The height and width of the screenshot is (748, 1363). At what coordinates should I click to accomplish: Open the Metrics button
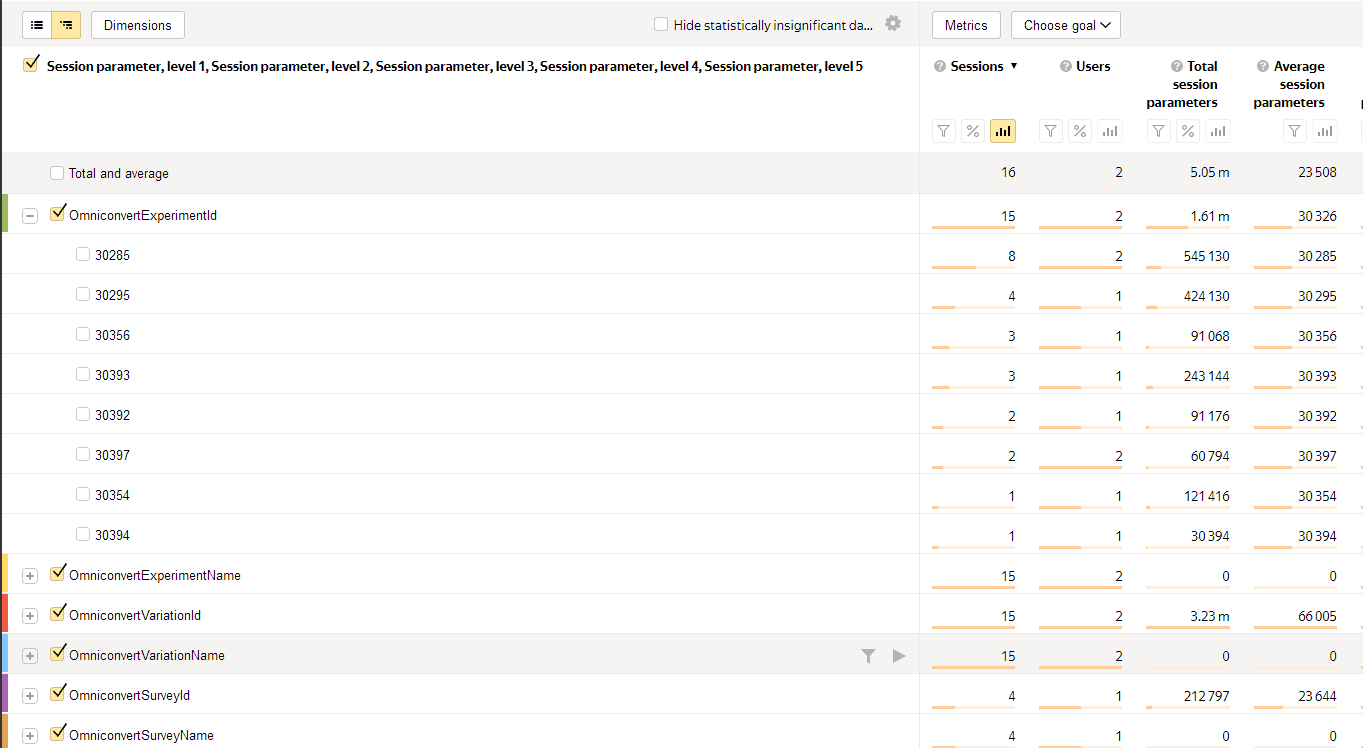click(966, 25)
